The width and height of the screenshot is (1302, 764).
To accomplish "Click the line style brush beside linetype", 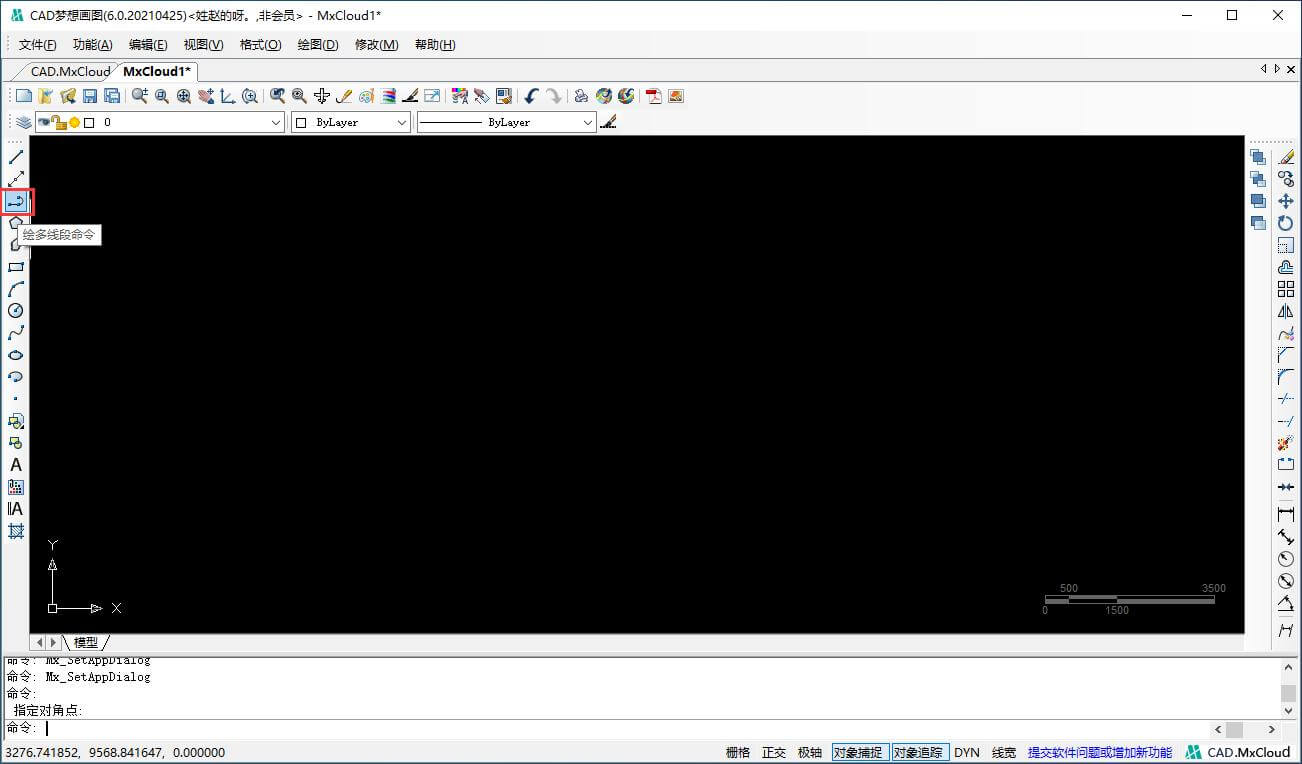I will click(609, 122).
